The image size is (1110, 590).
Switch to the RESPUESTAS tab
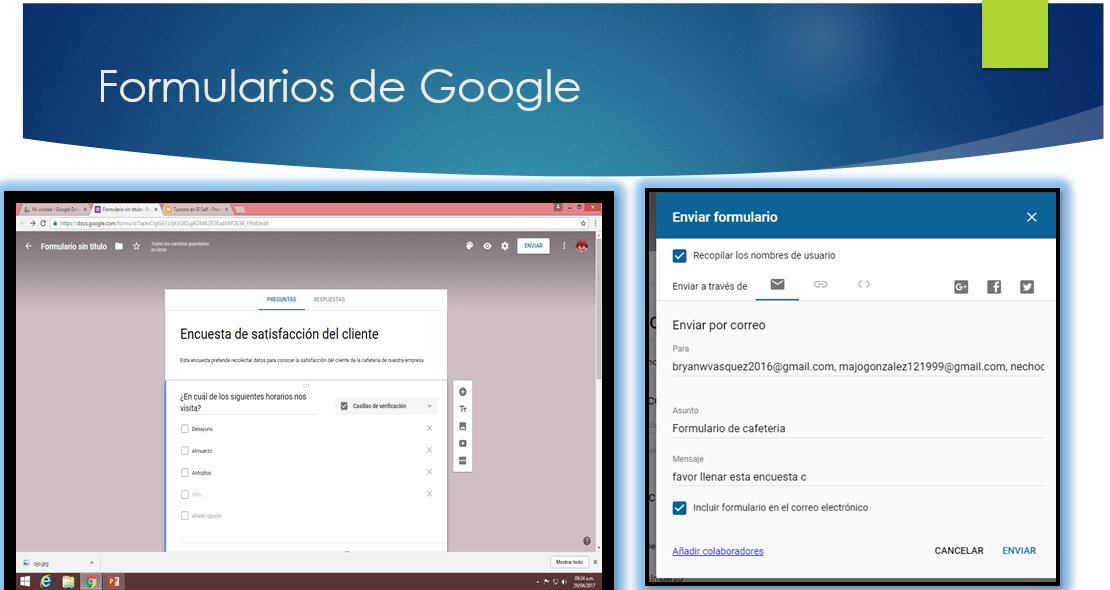[x=329, y=300]
